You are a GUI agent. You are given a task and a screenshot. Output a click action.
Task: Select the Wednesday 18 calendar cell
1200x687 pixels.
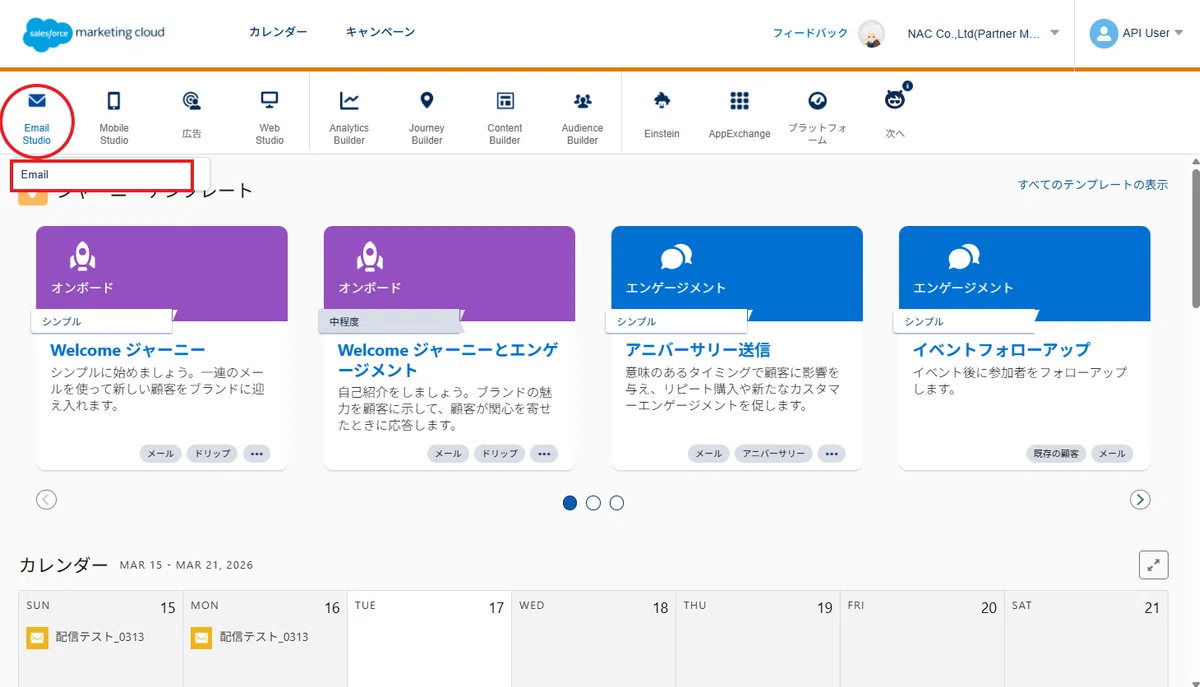click(593, 638)
